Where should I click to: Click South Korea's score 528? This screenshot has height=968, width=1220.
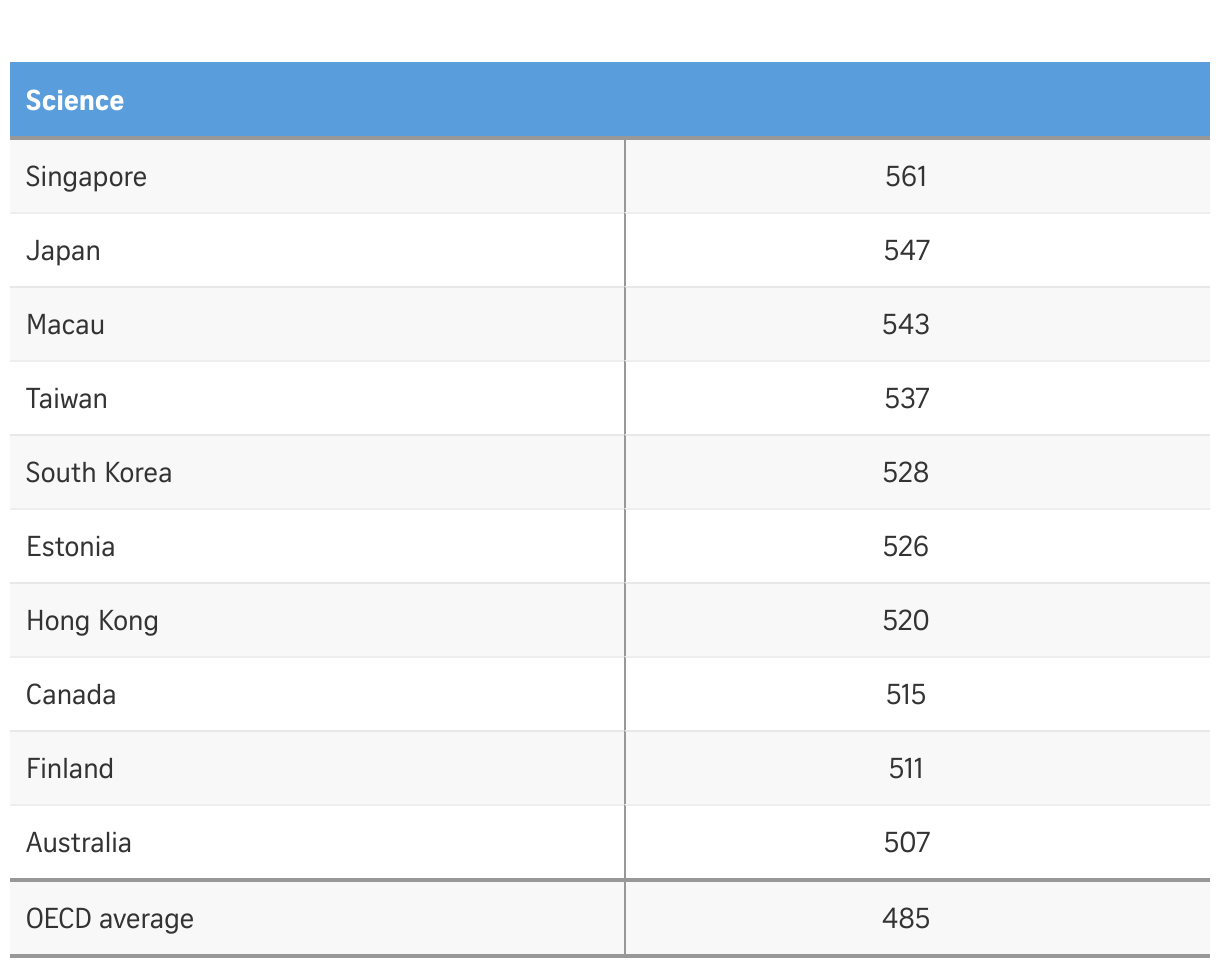[906, 472]
